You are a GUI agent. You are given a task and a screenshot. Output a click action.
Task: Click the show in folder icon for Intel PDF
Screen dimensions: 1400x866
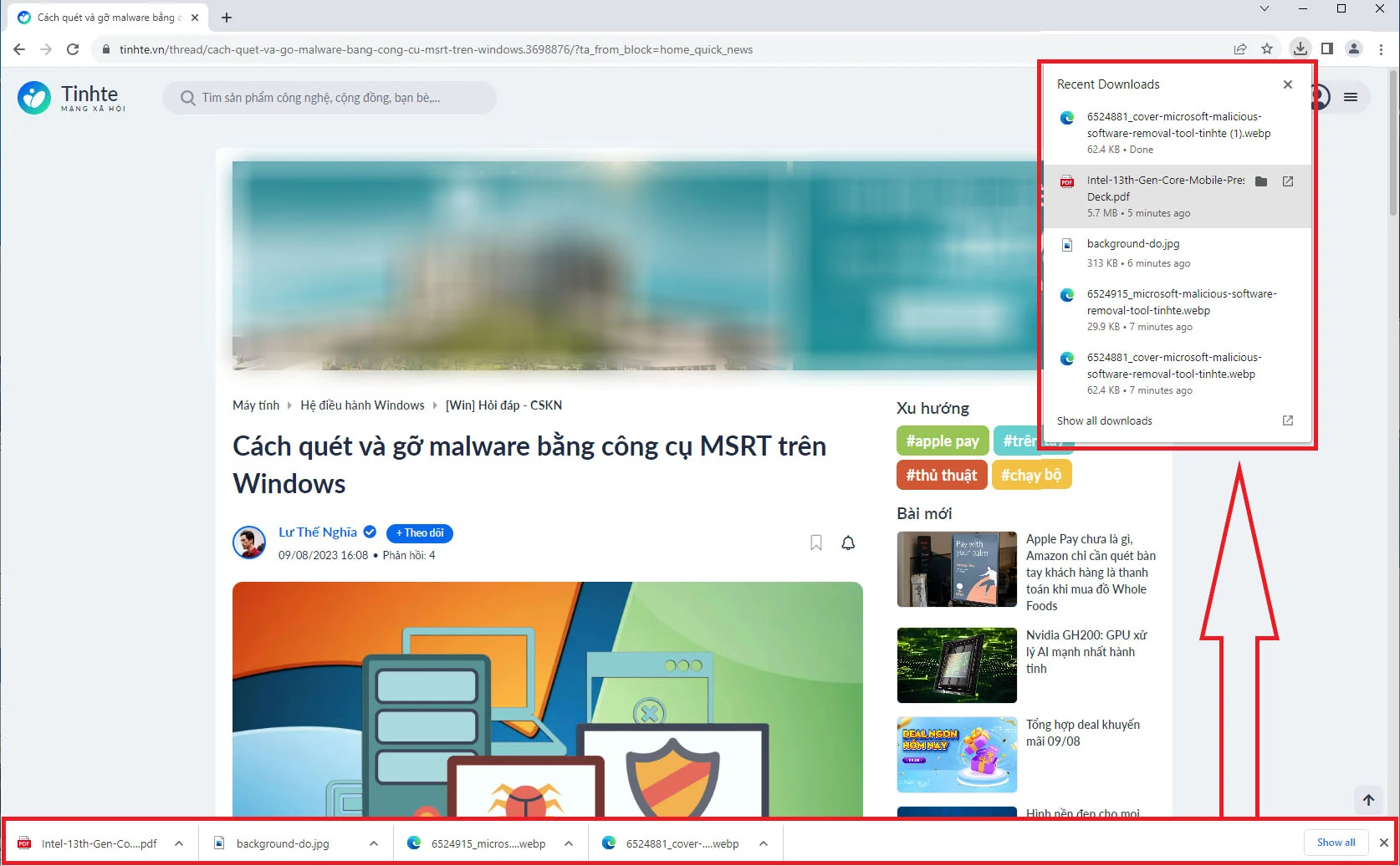click(x=1262, y=181)
